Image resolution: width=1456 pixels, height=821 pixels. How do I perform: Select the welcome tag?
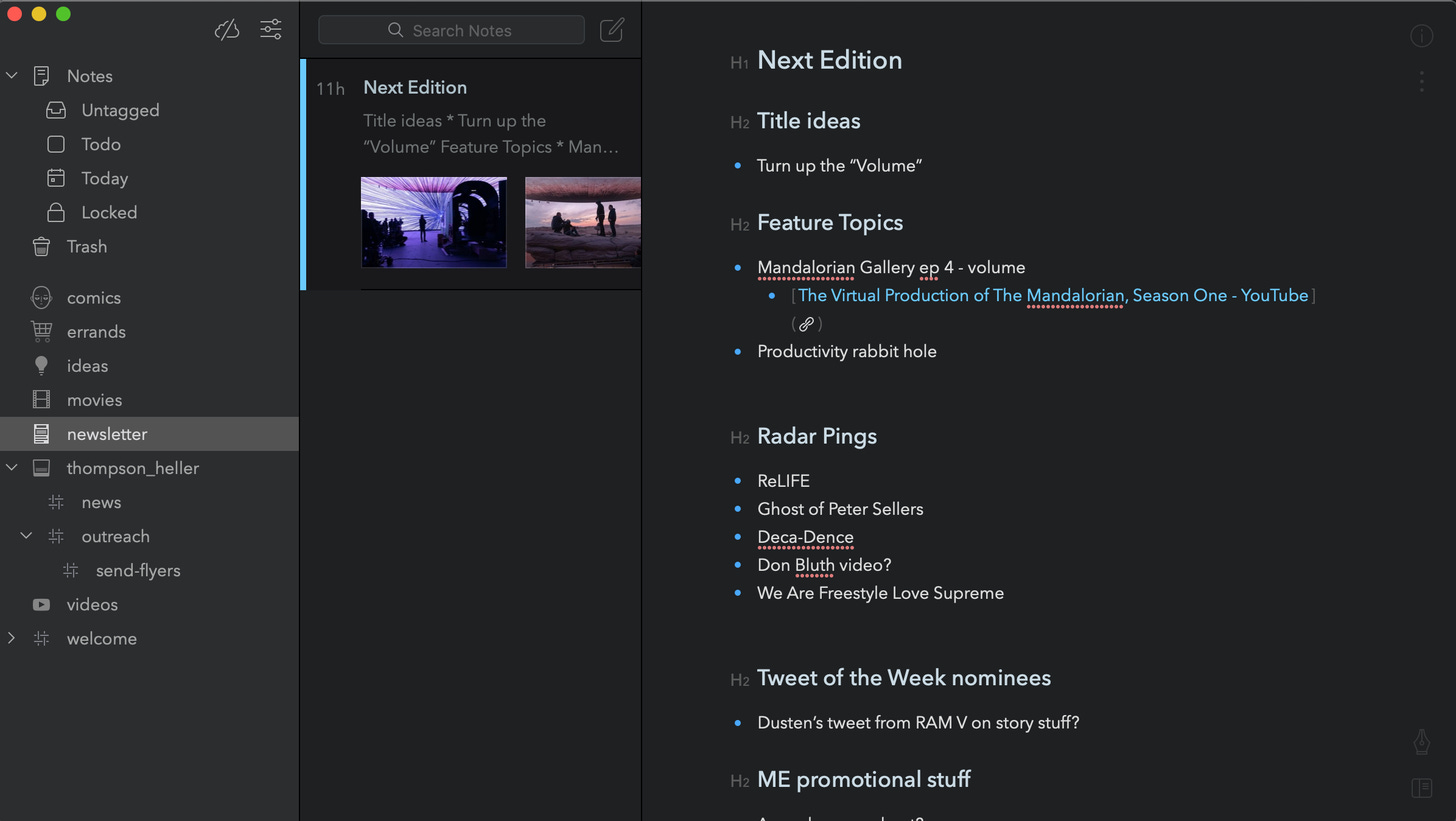(x=102, y=638)
